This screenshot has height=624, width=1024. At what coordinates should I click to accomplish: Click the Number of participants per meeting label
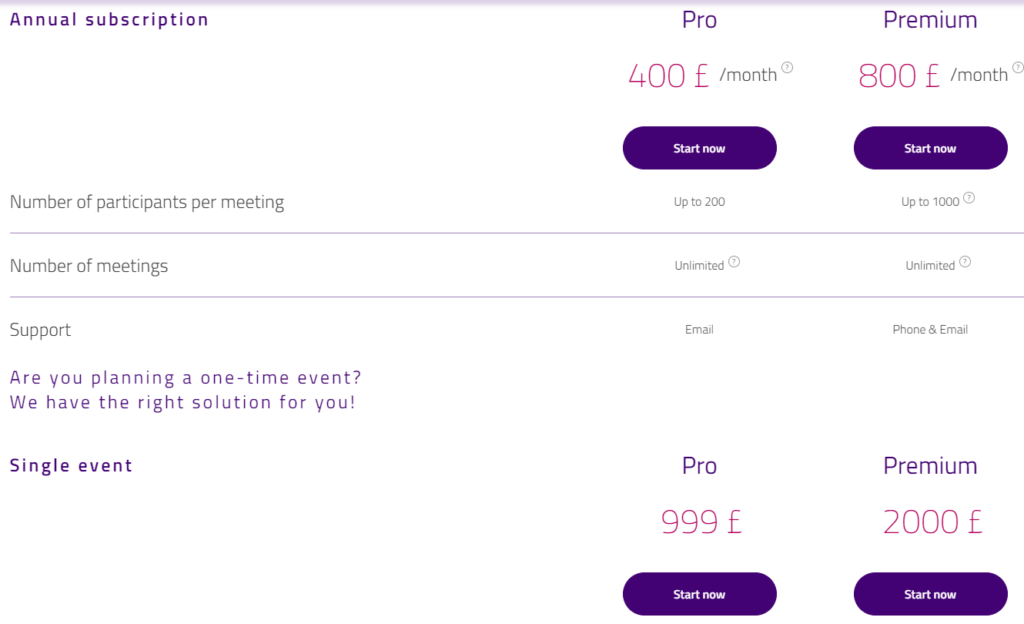[147, 202]
